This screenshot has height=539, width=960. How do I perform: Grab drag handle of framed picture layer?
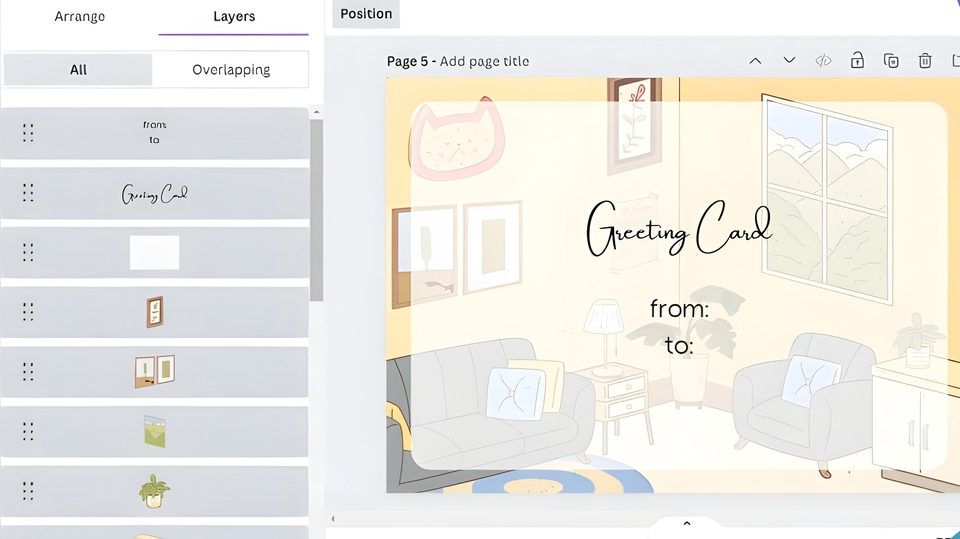(28, 312)
